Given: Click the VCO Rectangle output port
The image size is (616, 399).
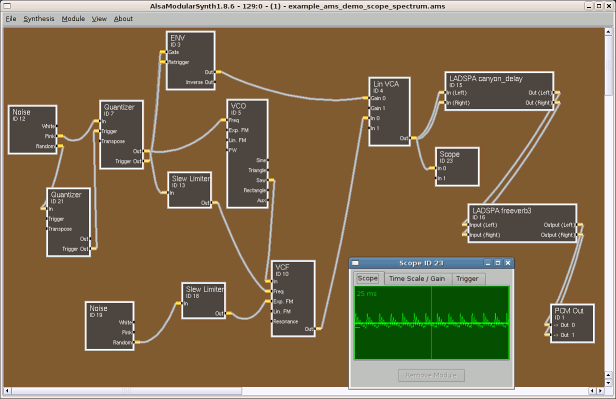Looking at the screenshot, I should point(267,190).
